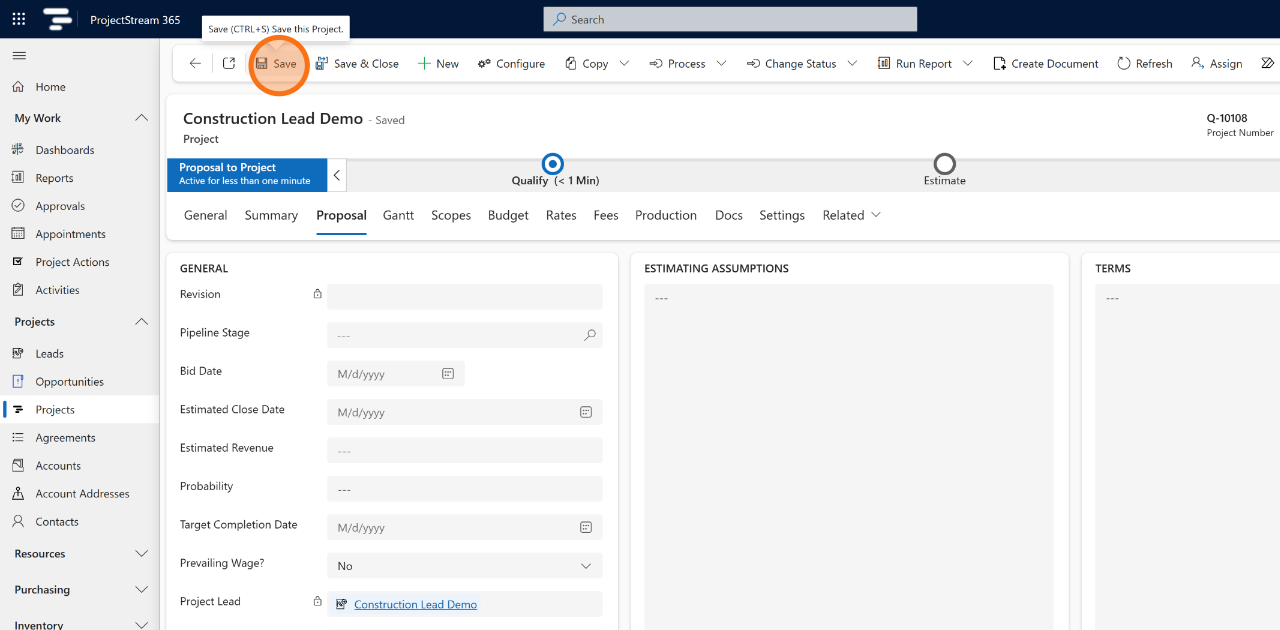Viewport: 1280px width, 630px height.
Task: Click the New plus button
Action: coord(438,63)
